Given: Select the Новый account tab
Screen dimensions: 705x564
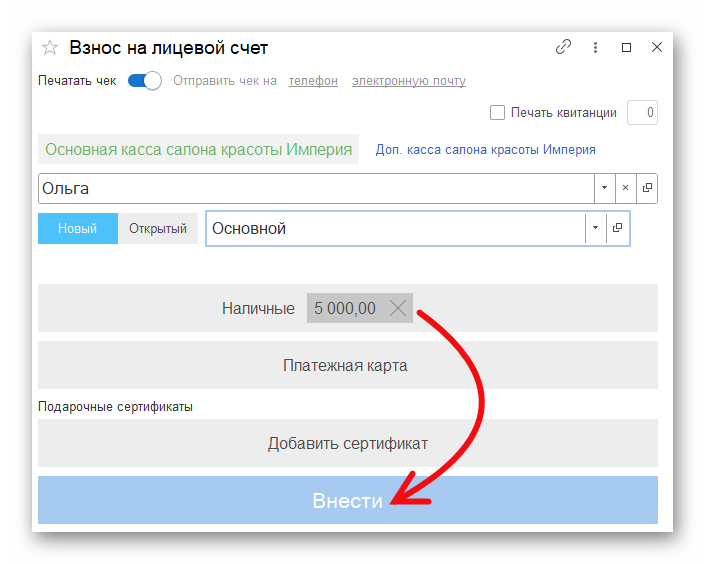Looking at the screenshot, I should point(78,228).
